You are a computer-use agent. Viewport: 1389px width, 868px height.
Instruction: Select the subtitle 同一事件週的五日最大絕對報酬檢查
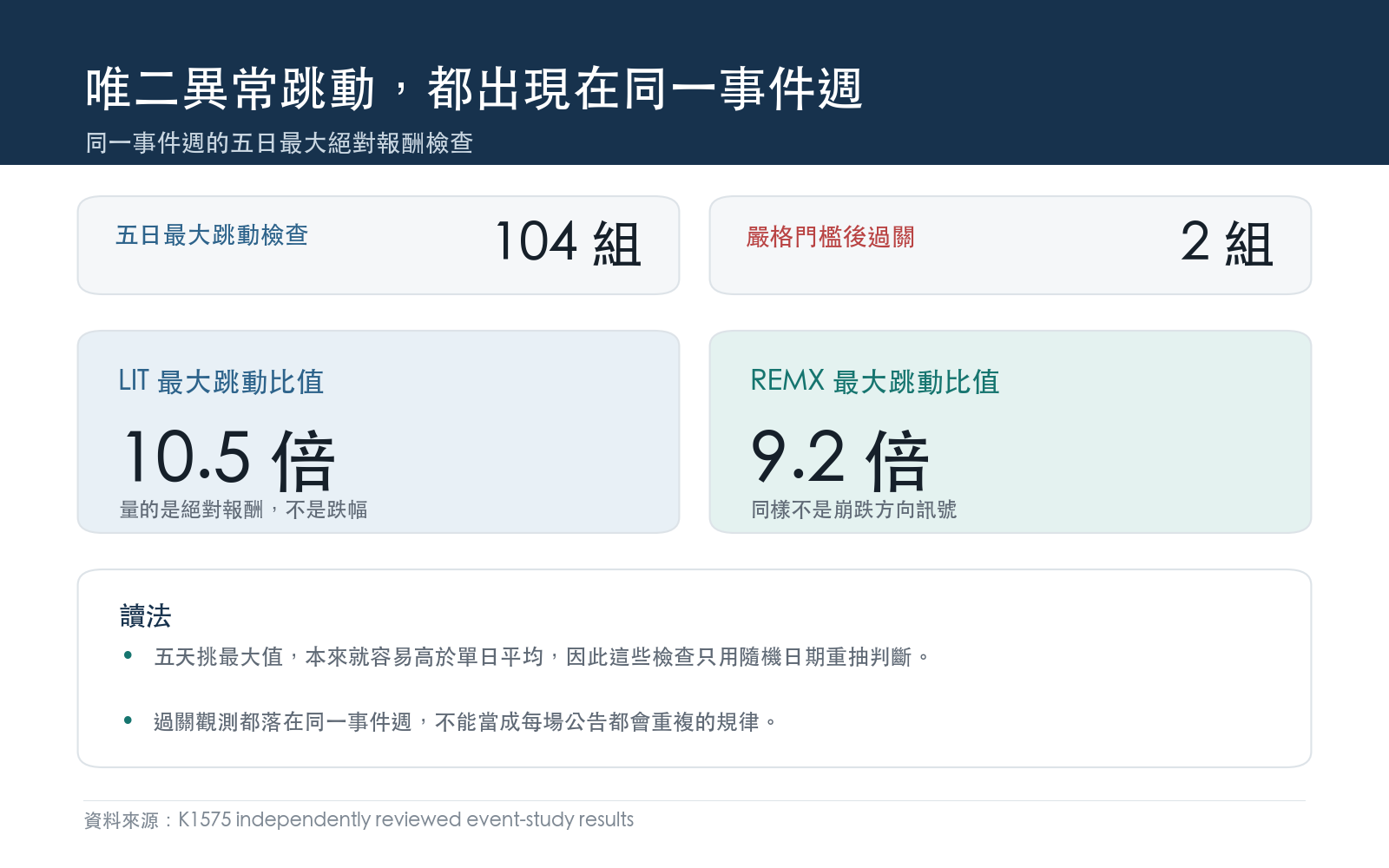(279, 143)
